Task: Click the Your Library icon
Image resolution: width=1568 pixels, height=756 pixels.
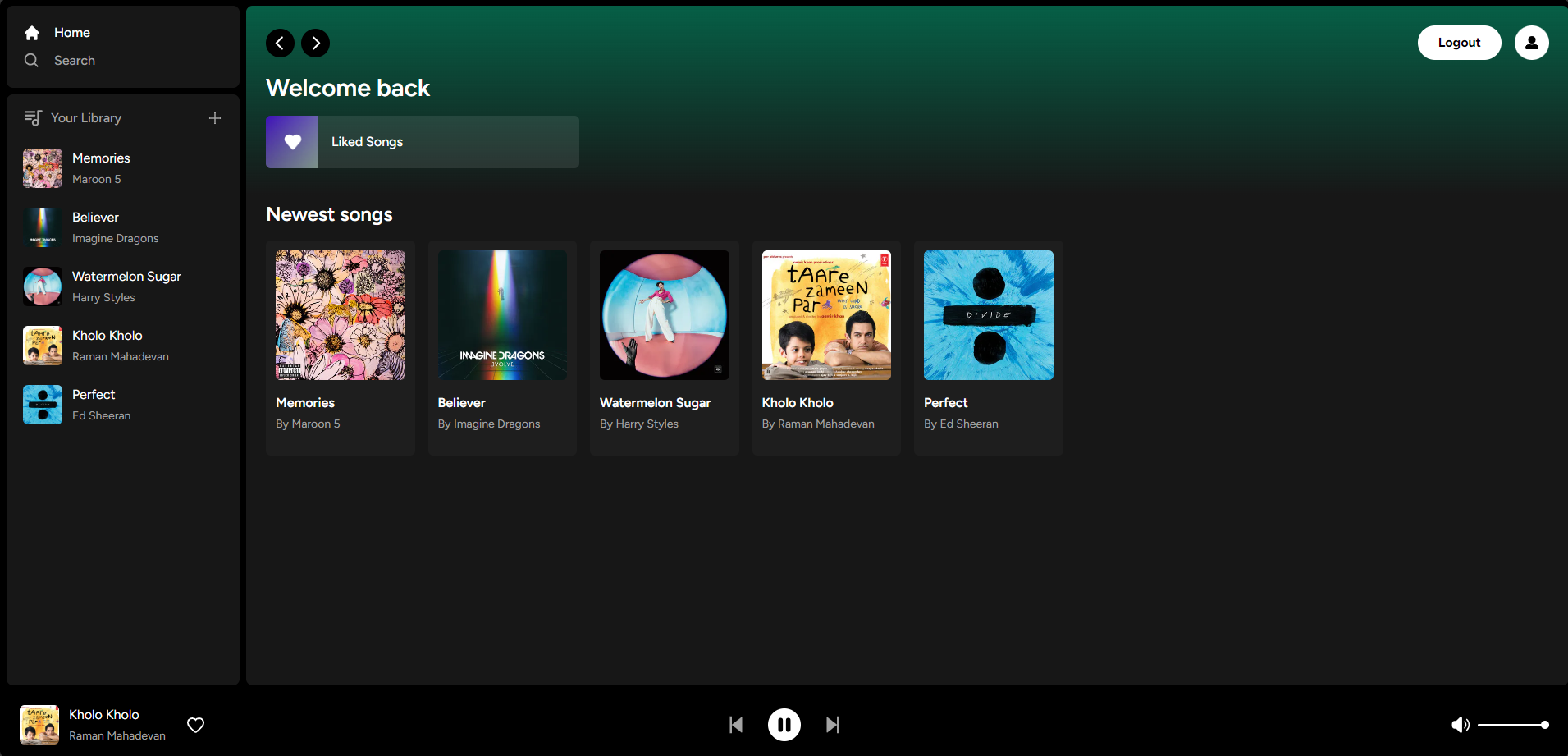Action: [x=33, y=118]
